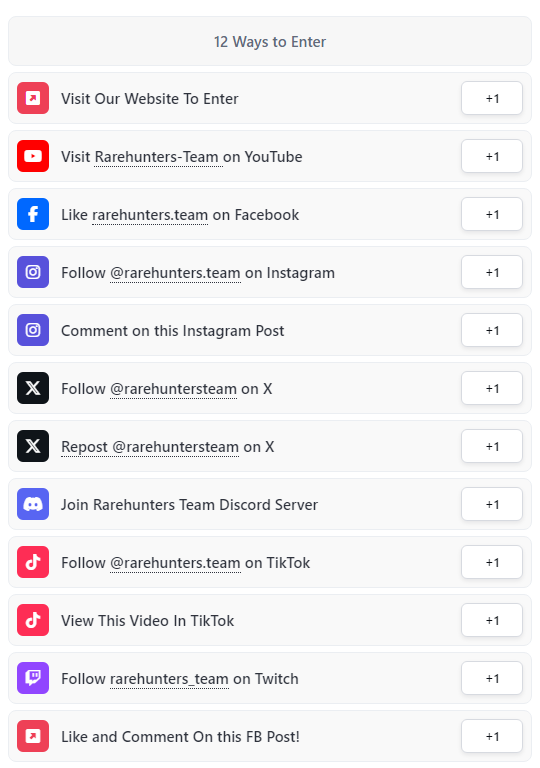Open the Rarehunters-Team YouTube link
The height and width of the screenshot is (768, 540).
point(158,157)
